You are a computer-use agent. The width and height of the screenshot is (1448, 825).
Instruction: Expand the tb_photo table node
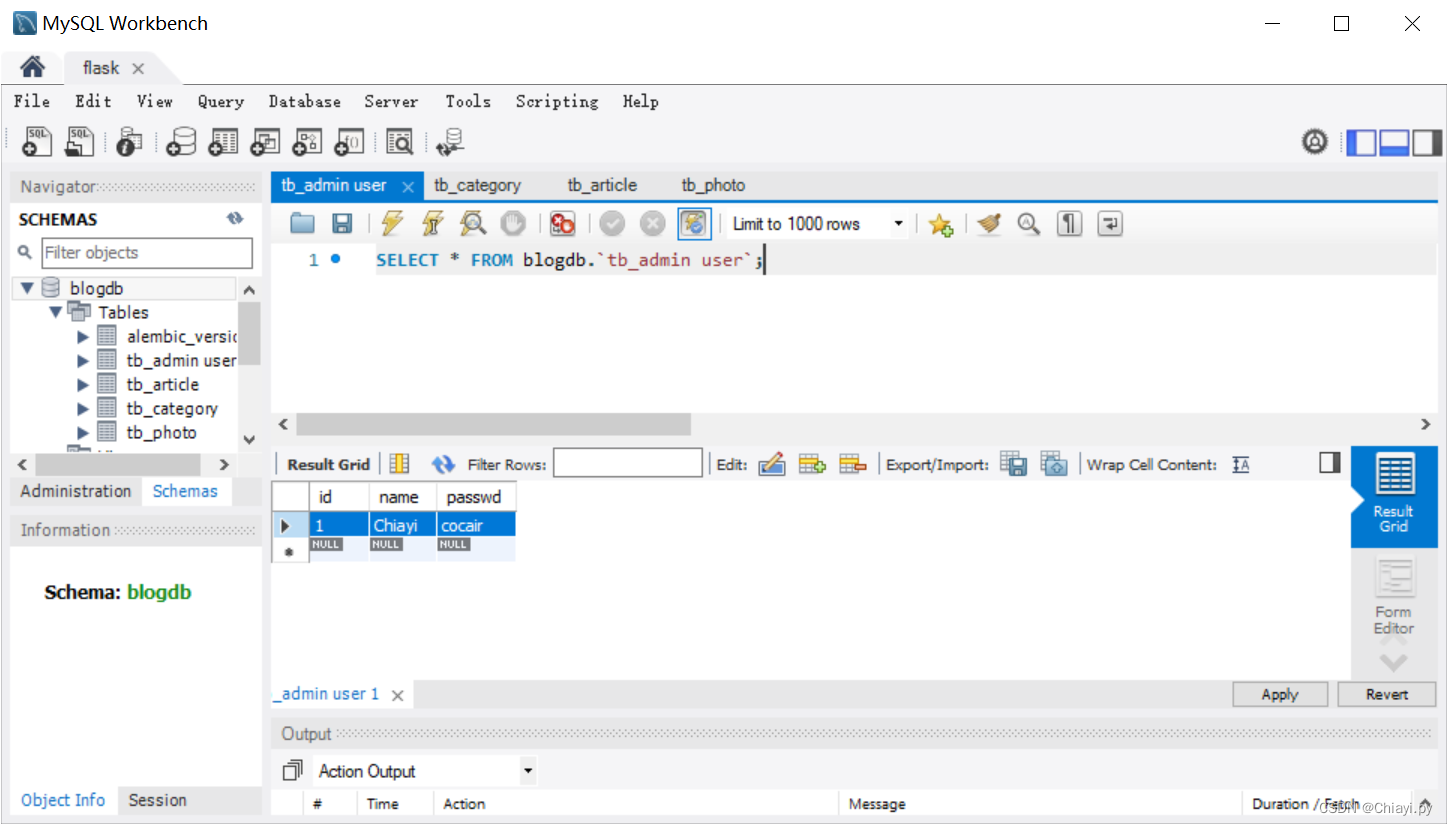(x=83, y=433)
